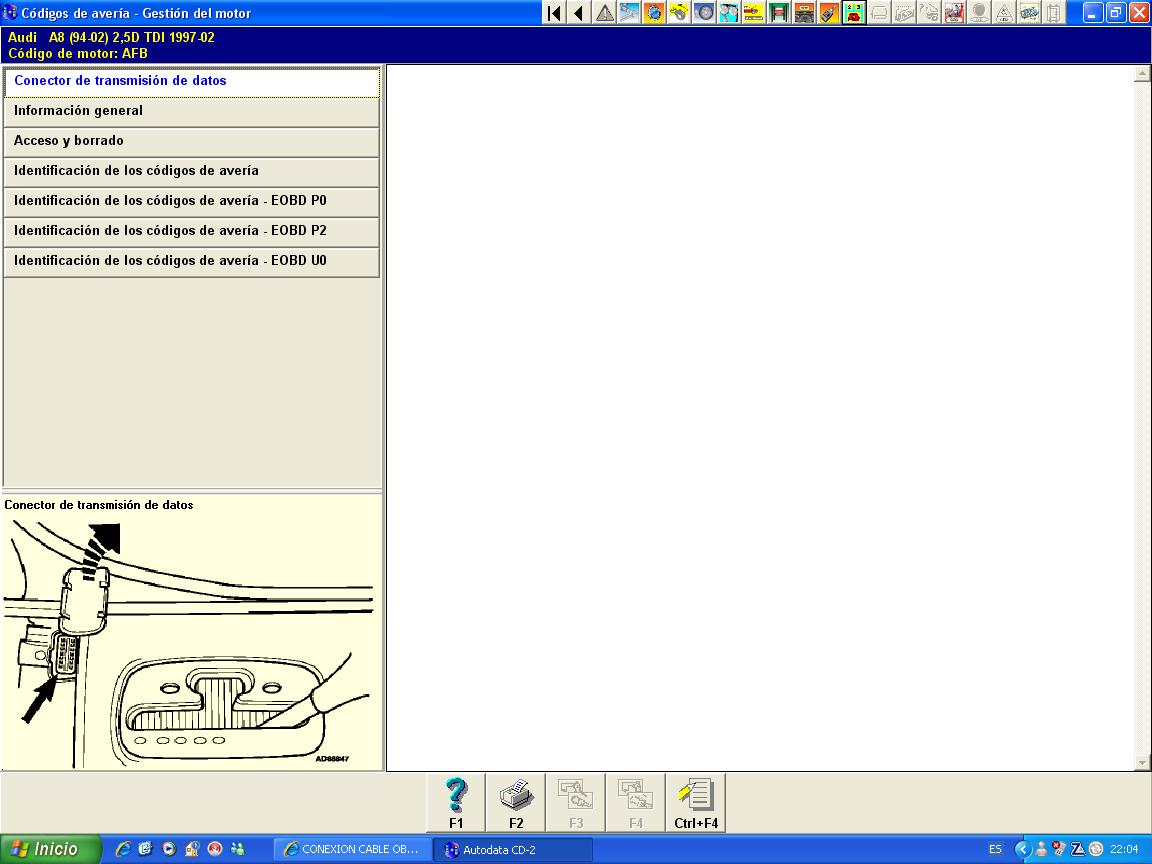The image size is (1152, 864).
Task: Select Conector de transmisión de datos
Action: point(192,82)
